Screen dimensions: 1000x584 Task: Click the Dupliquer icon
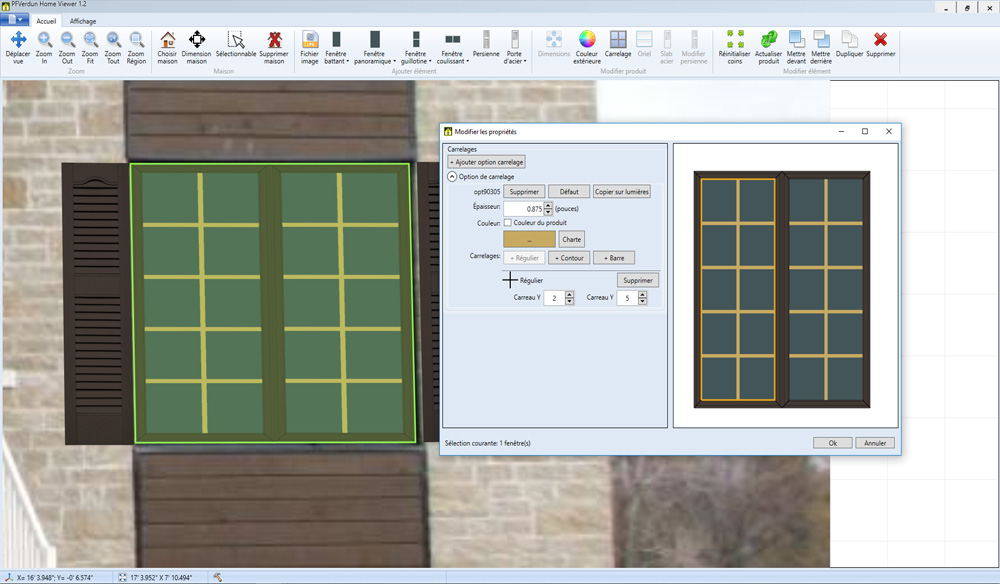[849, 45]
